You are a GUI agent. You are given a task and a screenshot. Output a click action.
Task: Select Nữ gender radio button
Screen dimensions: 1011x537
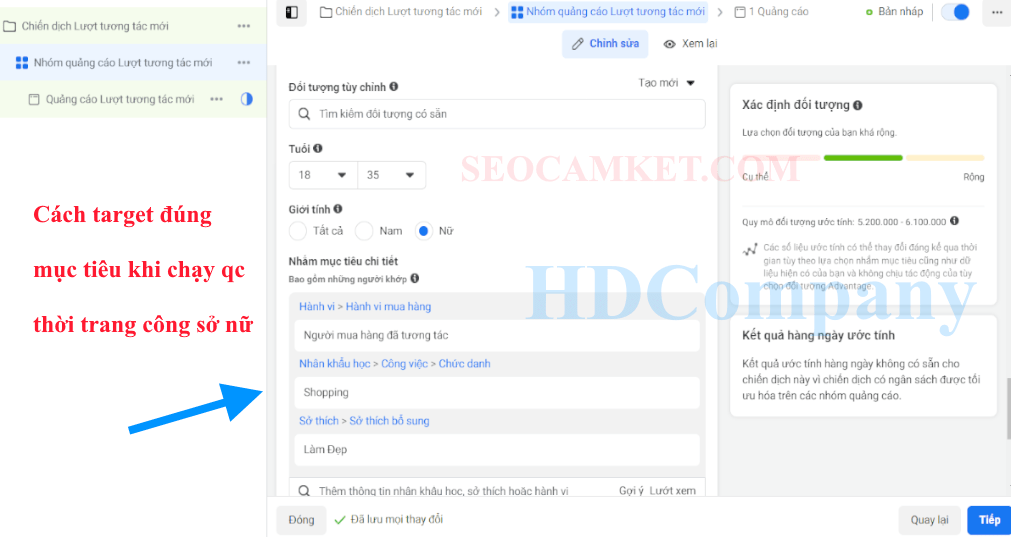click(424, 231)
